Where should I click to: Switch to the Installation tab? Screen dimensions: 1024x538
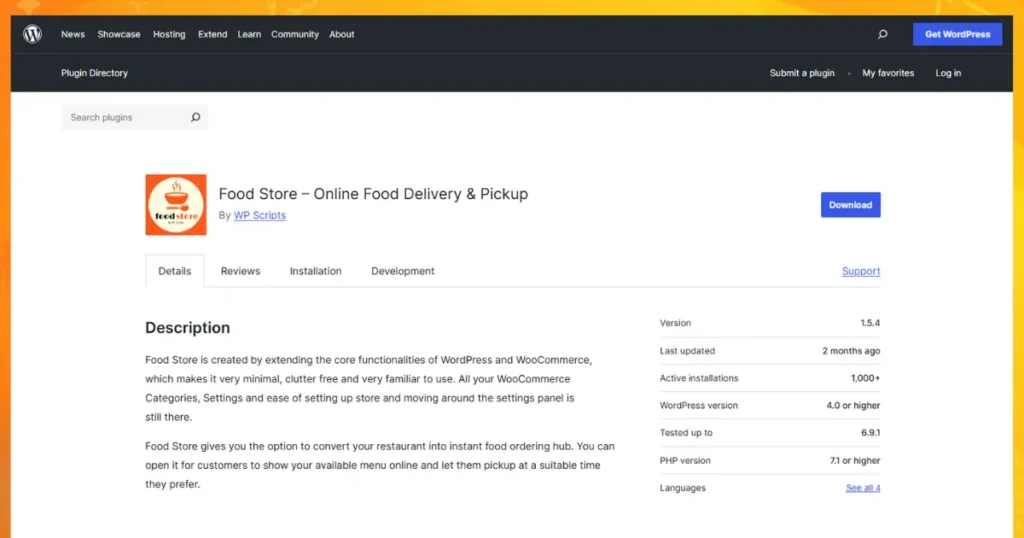pyautogui.click(x=315, y=271)
